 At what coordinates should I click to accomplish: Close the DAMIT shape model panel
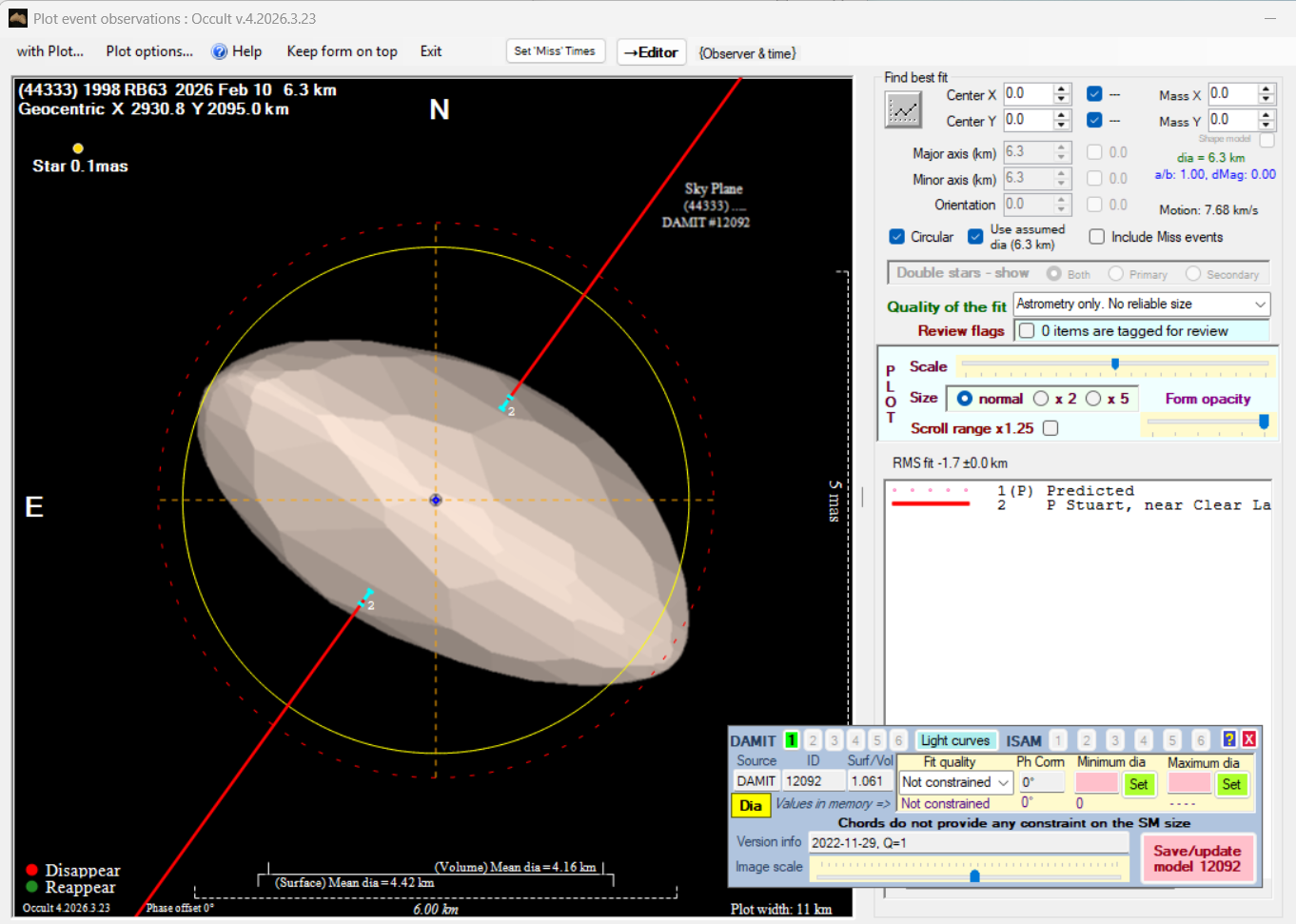coord(1249,739)
